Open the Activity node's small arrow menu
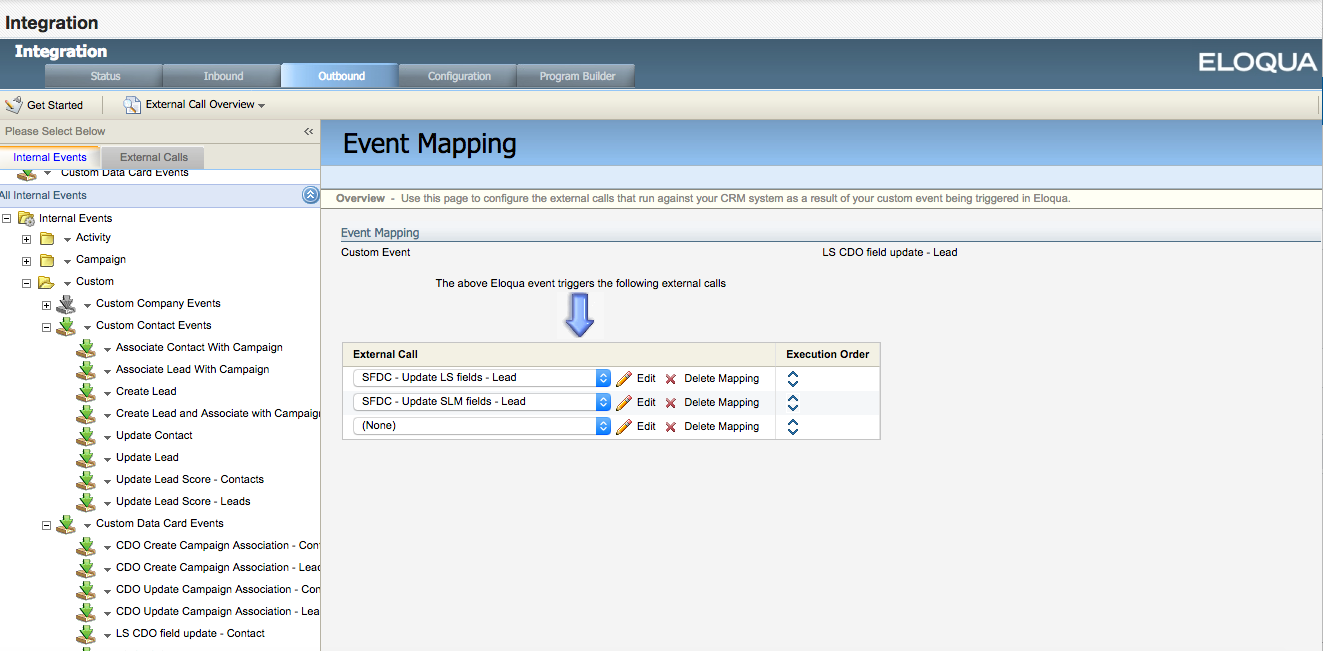The width and height of the screenshot is (1323, 651). coord(67,239)
